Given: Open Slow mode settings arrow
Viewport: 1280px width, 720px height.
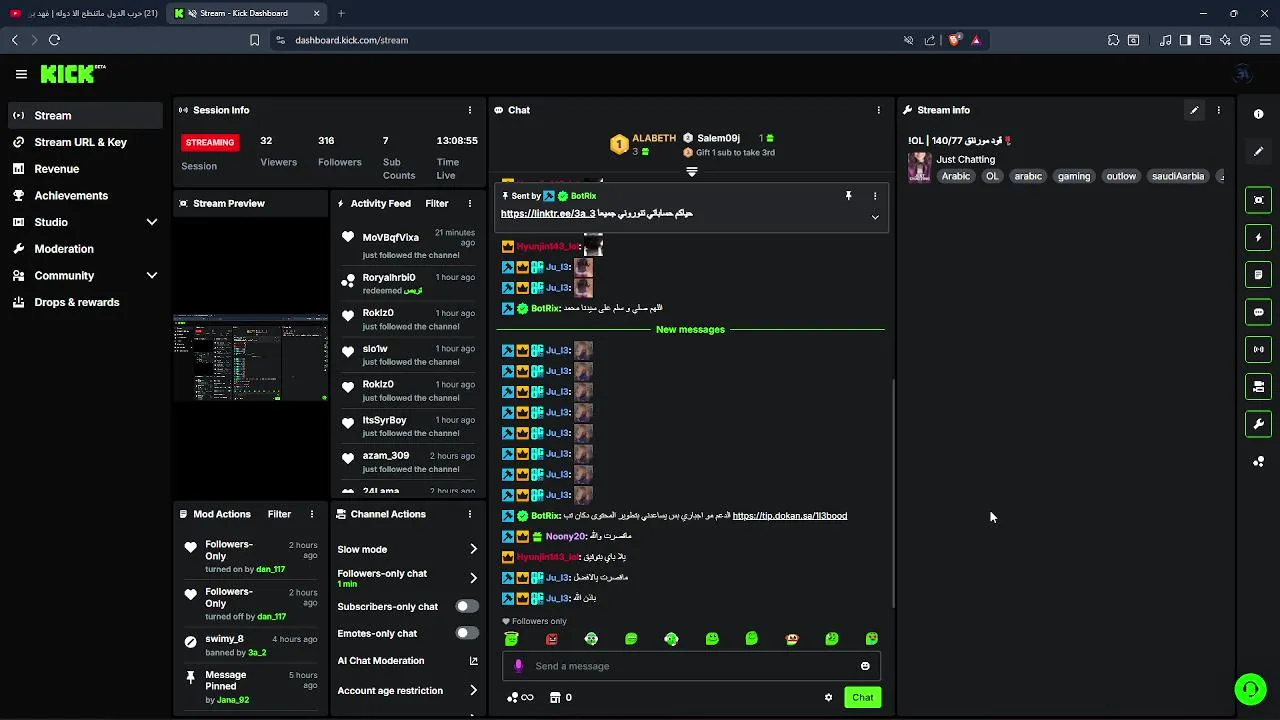Looking at the screenshot, I should coord(473,549).
